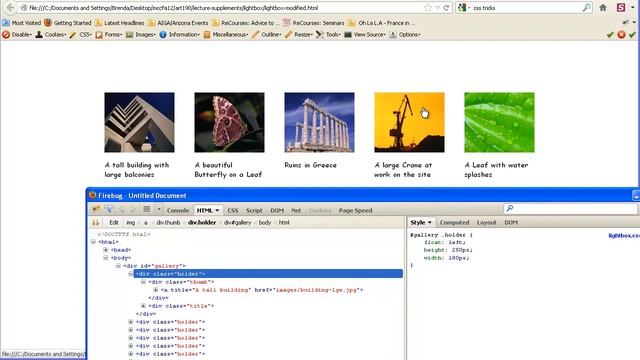Switch to Firebug Console tab
Image resolution: width=640 pixels, height=360 pixels.
click(x=178, y=211)
